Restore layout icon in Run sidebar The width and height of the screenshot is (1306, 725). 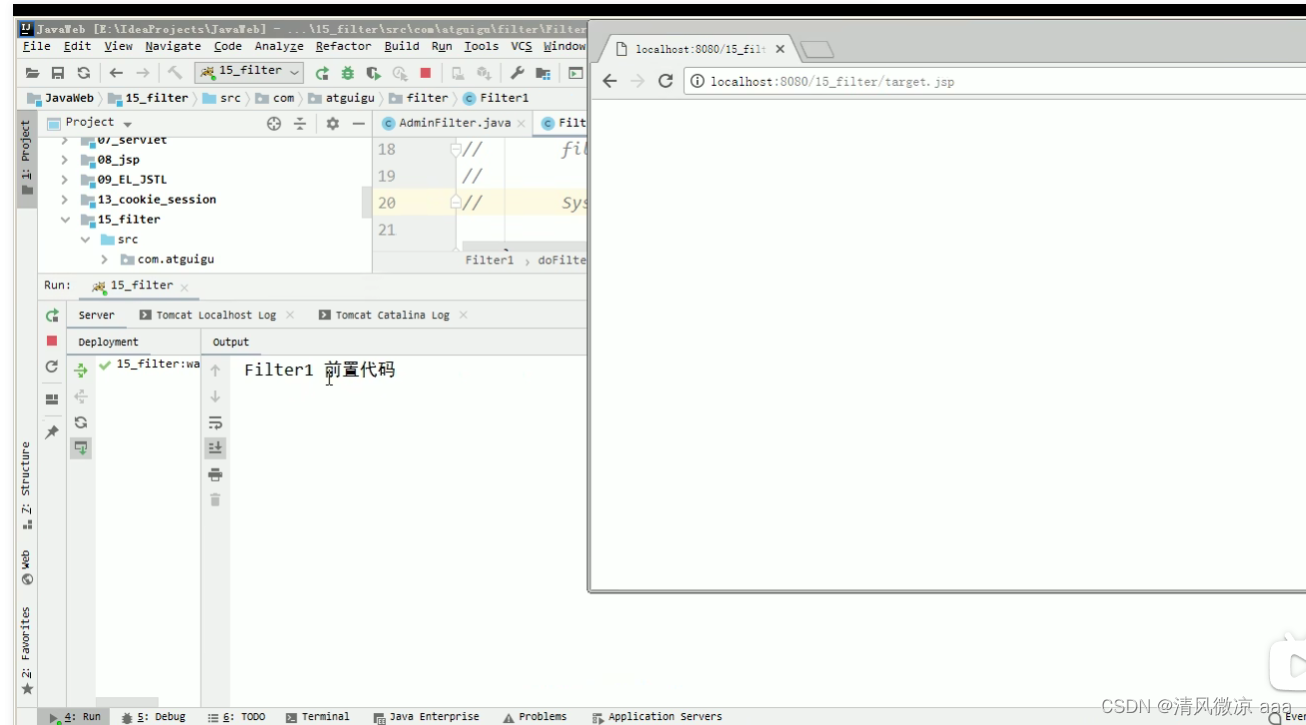click(52, 399)
